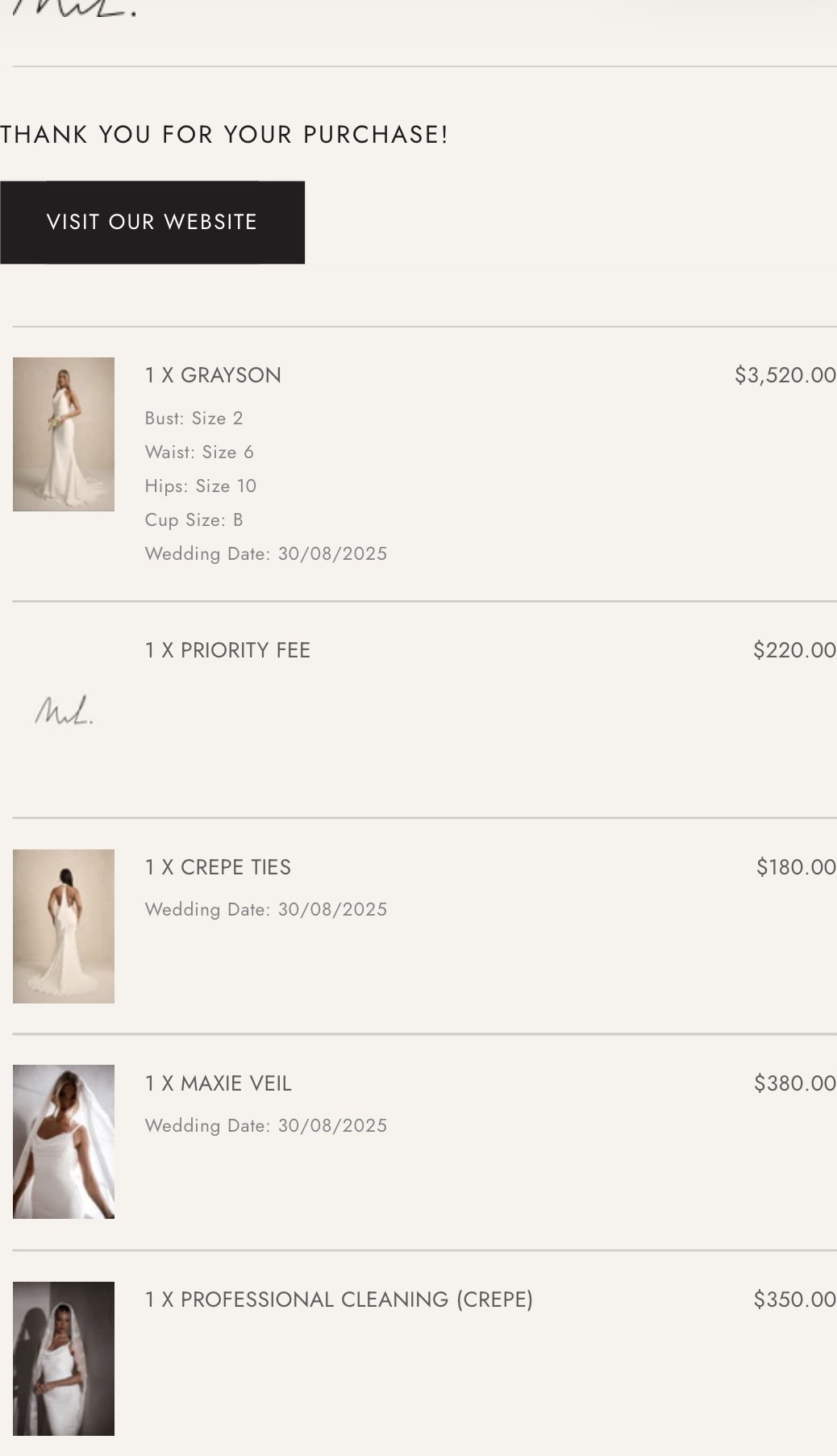
Task: Open the Professional Cleaning product image
Action: [x=64, y=1358]
